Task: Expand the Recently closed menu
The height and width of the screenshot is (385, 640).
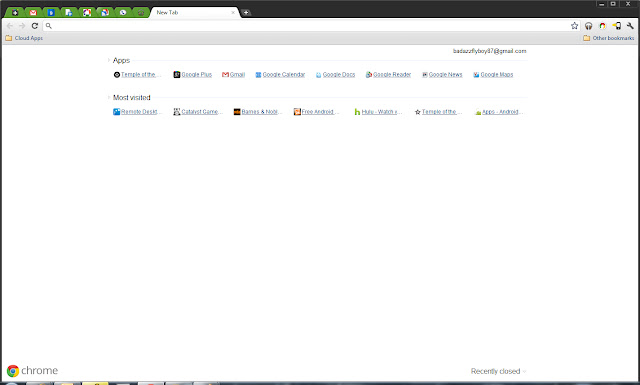Action: pyautogui.click(x=498, y=371)
